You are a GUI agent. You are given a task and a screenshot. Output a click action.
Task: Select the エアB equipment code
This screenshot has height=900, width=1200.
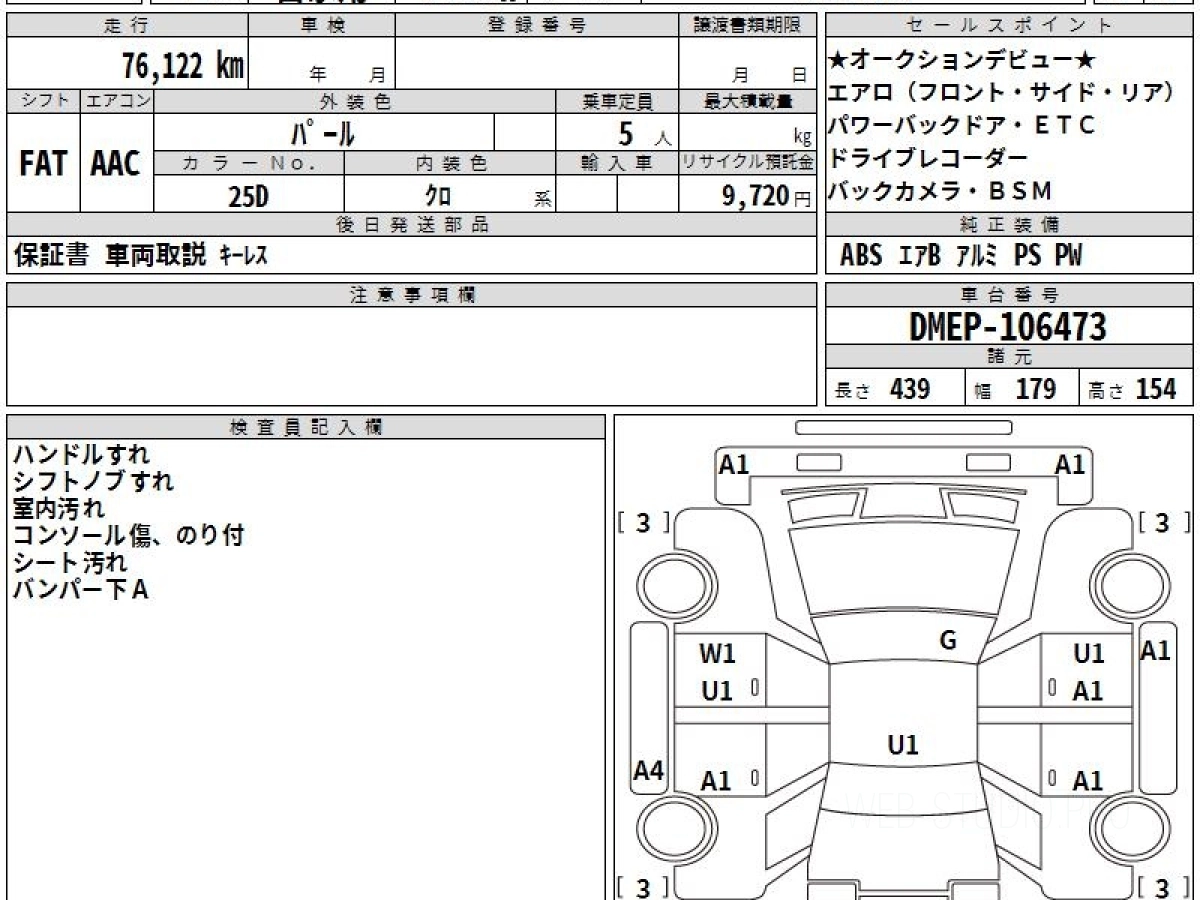pyautogui.click(x=920, y=256)
